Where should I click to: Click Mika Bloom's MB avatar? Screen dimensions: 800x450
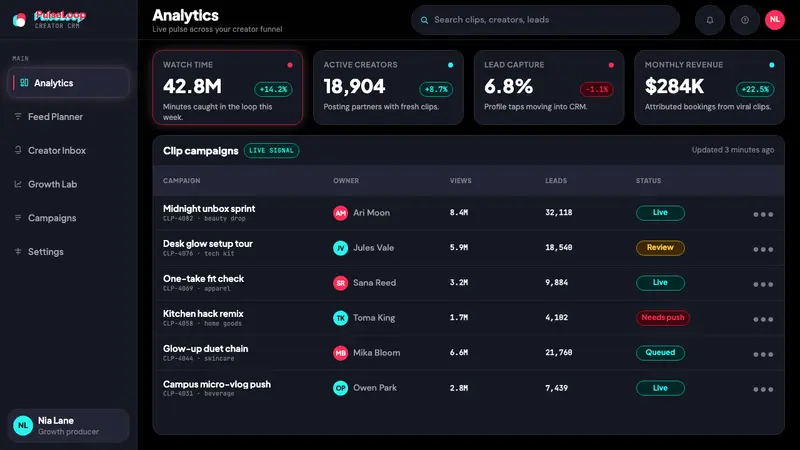(x=340, y=353)
